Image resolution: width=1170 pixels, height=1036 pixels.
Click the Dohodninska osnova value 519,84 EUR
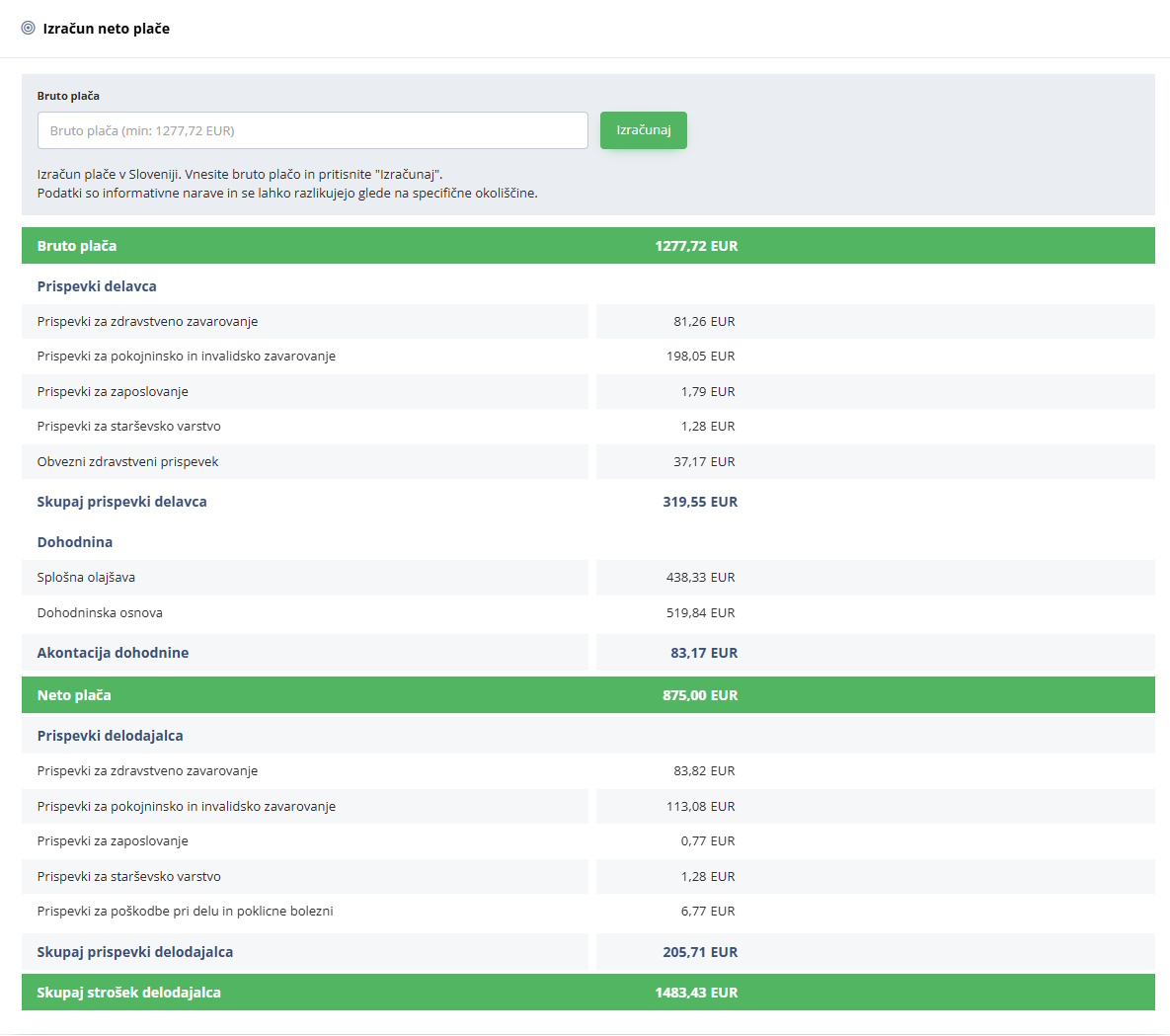[x=700, y=613]
